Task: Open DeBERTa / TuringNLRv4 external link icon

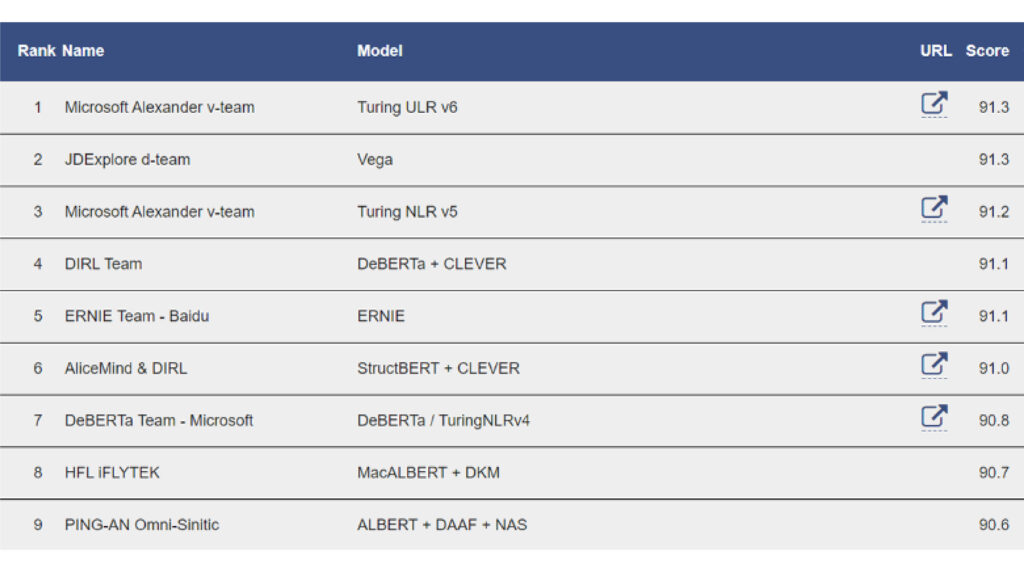Action: pos(934,416)
